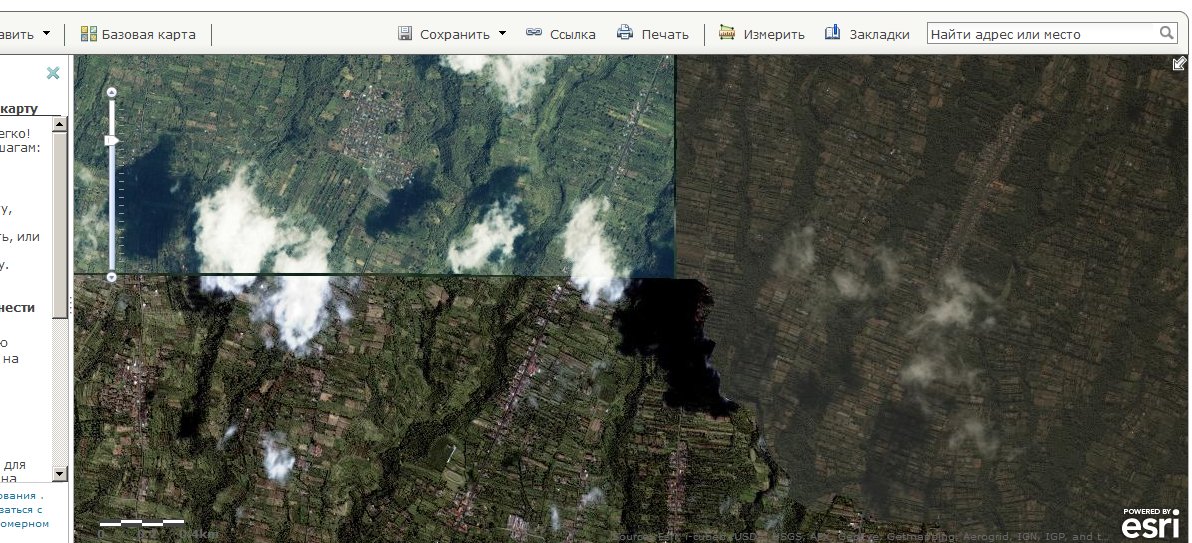Close the side panel with X

53,73
